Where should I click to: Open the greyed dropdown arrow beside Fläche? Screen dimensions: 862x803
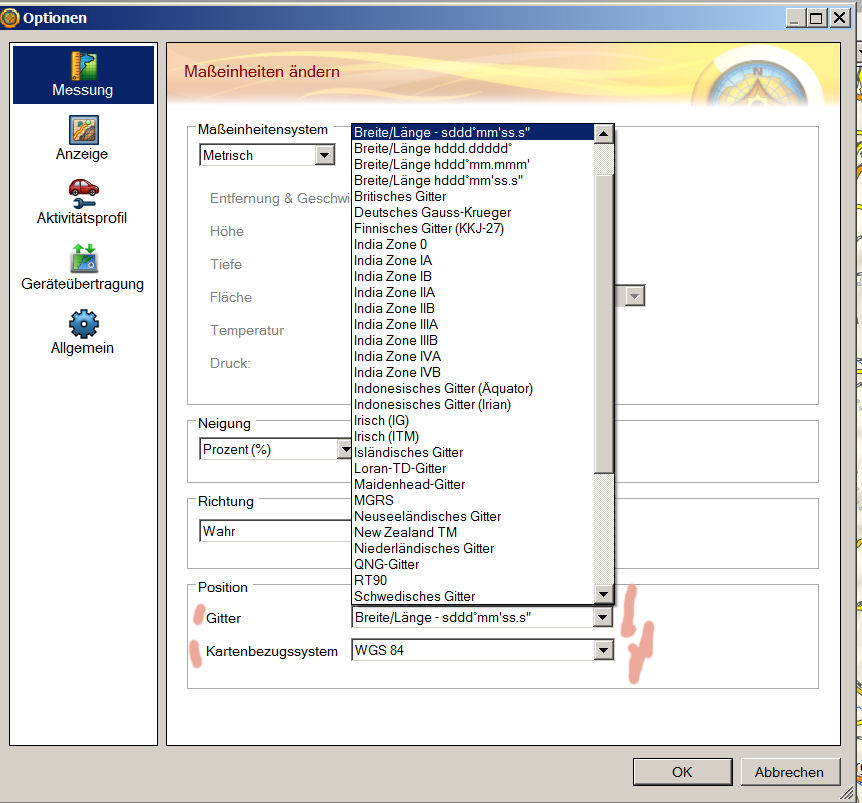coord(634,296)
